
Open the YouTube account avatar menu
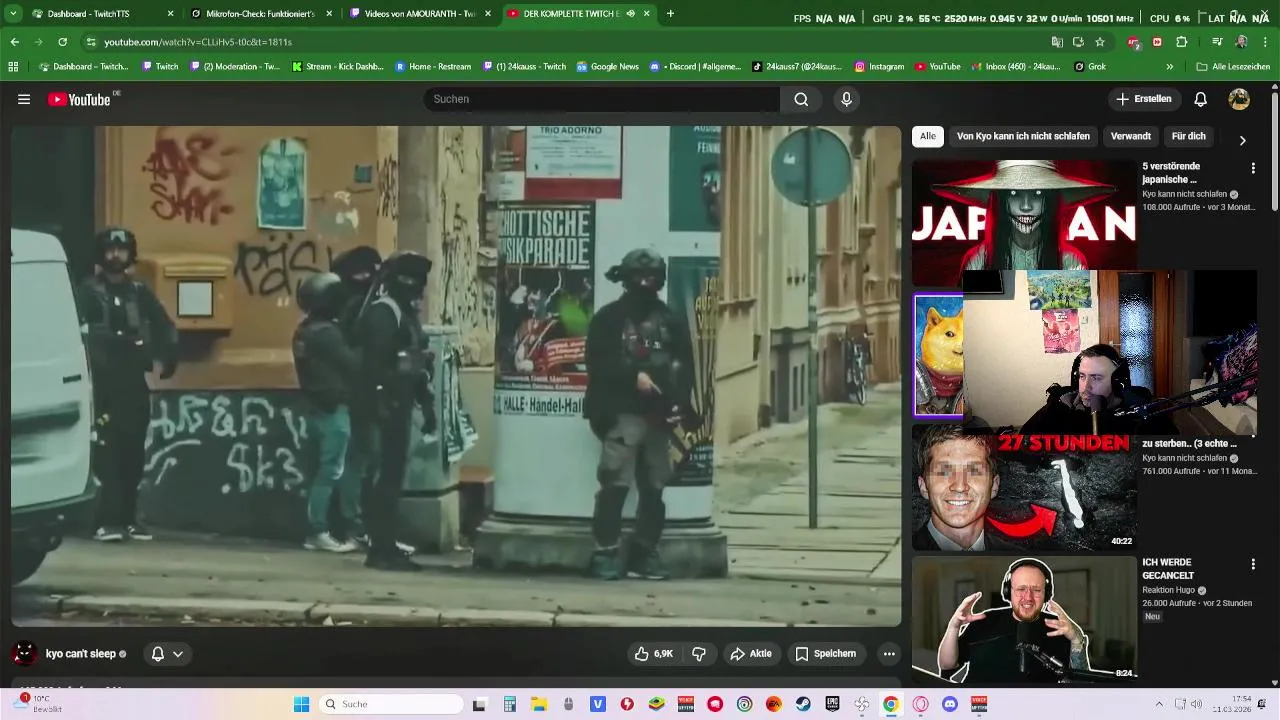point(1239,99)
